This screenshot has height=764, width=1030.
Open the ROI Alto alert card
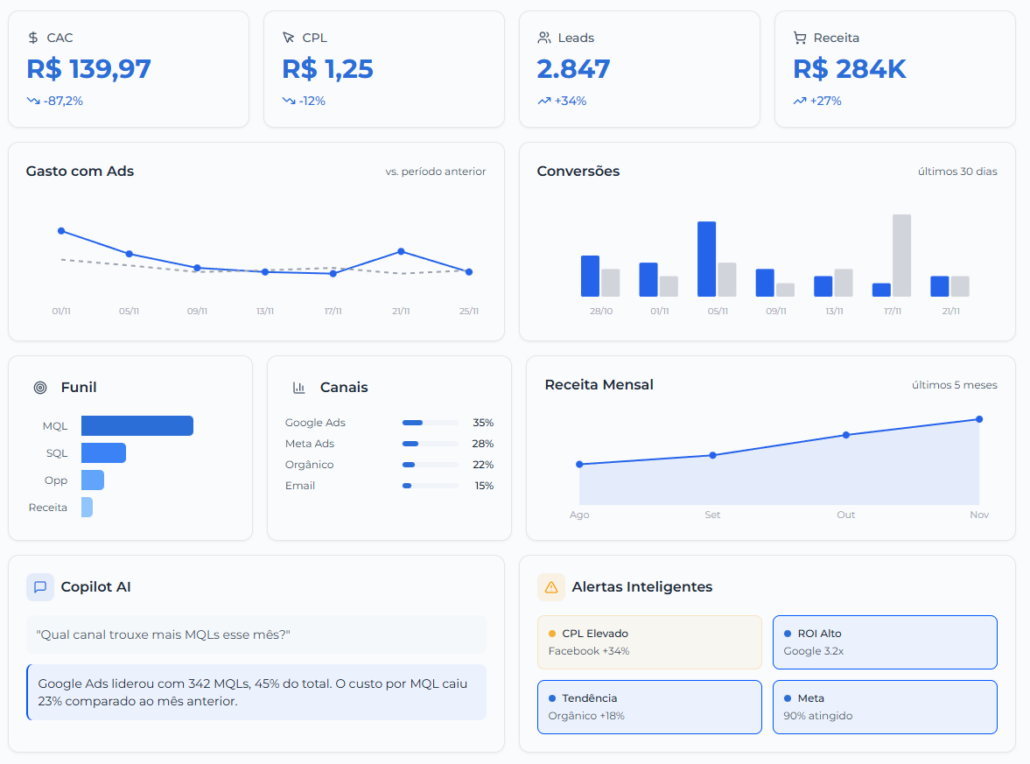(884, 642)
